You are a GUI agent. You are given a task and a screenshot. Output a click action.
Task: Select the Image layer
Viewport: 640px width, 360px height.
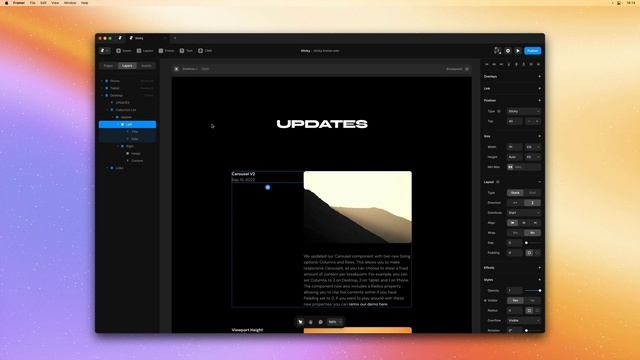[x=127, y=153]
